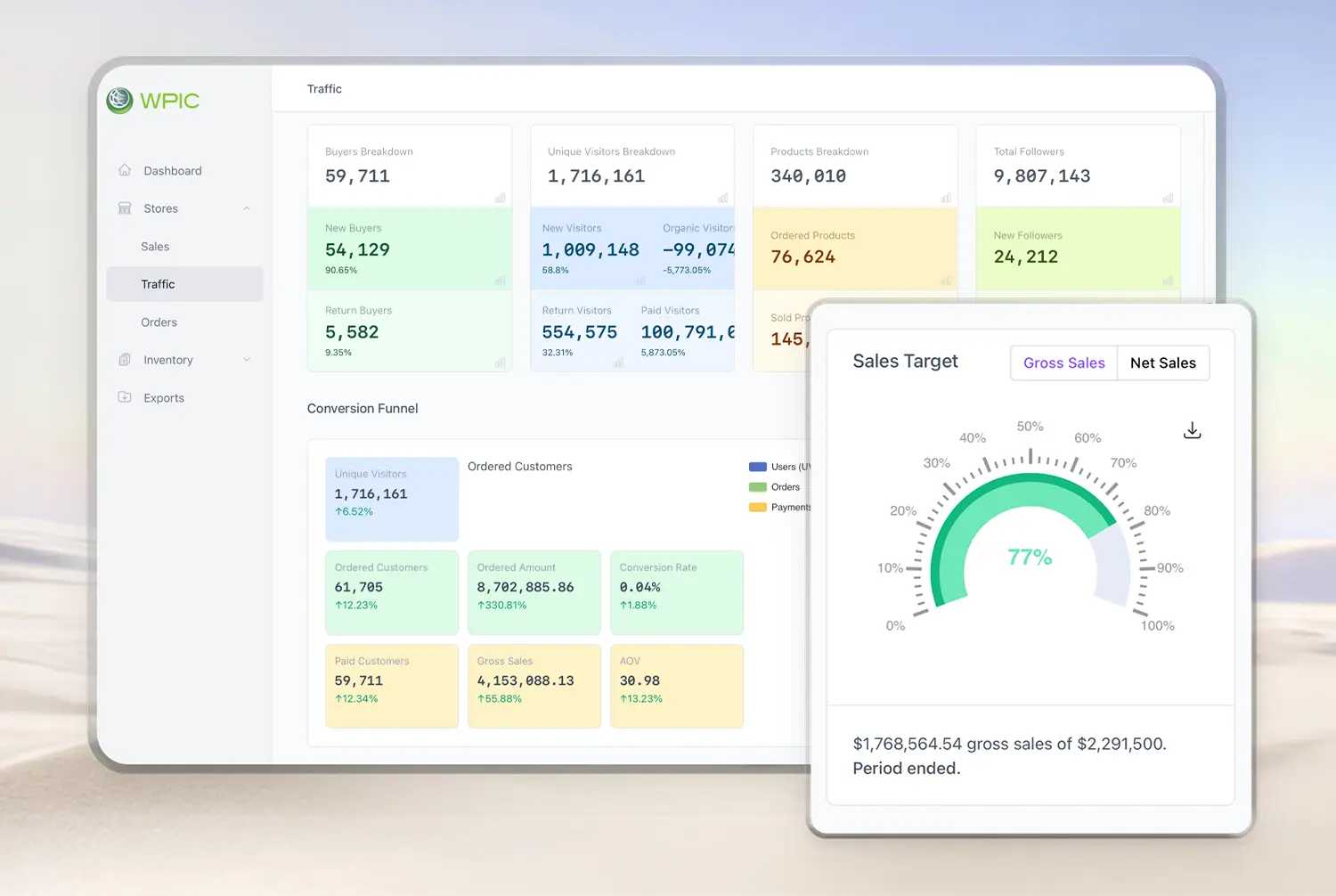Click the Inventory clipboard icon
This screenshot has height=896, width=1336.
click(125, 360)
